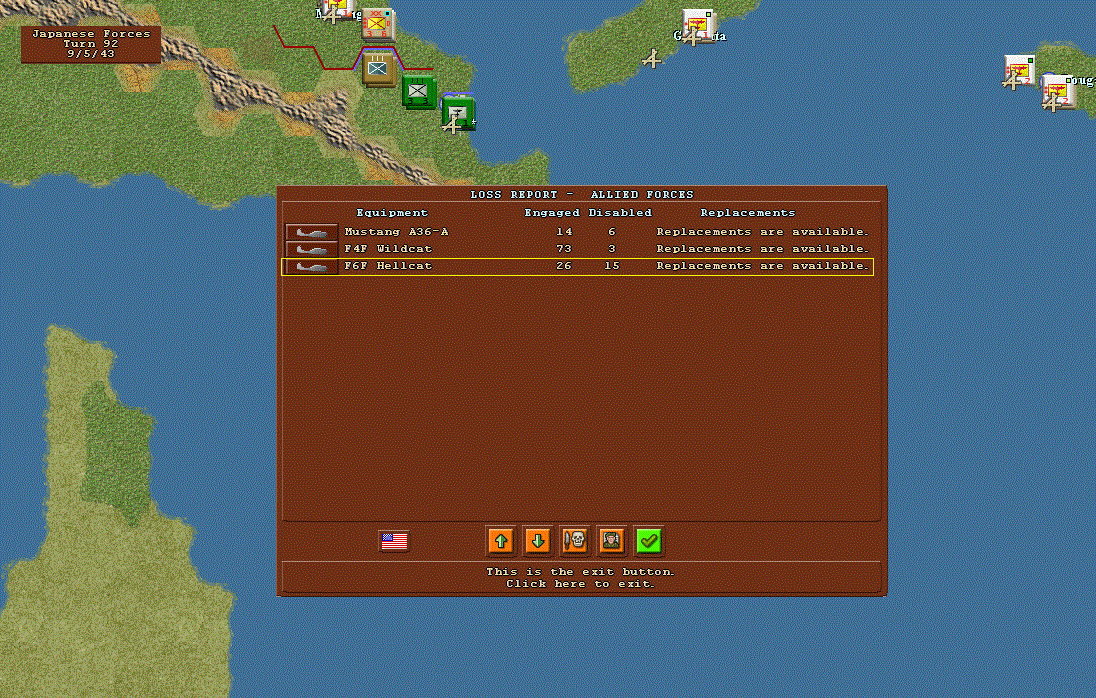The width and height of the screenshot is (1096, 698).
Task: Click the Japanese Forces Turn 92 info box
Action: click(x=91, y=44)
